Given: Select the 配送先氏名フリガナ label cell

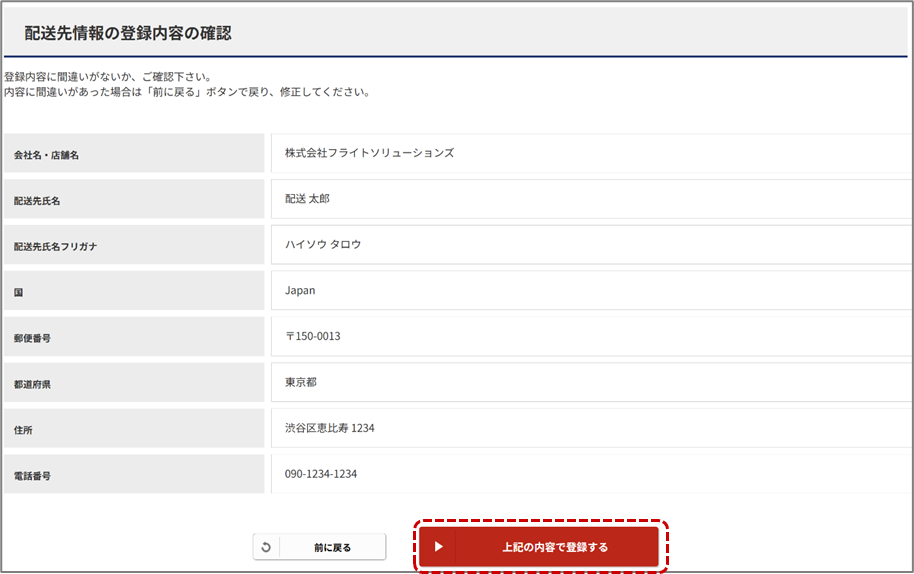Looking at the screenshot, I should (x=134, y=245).
